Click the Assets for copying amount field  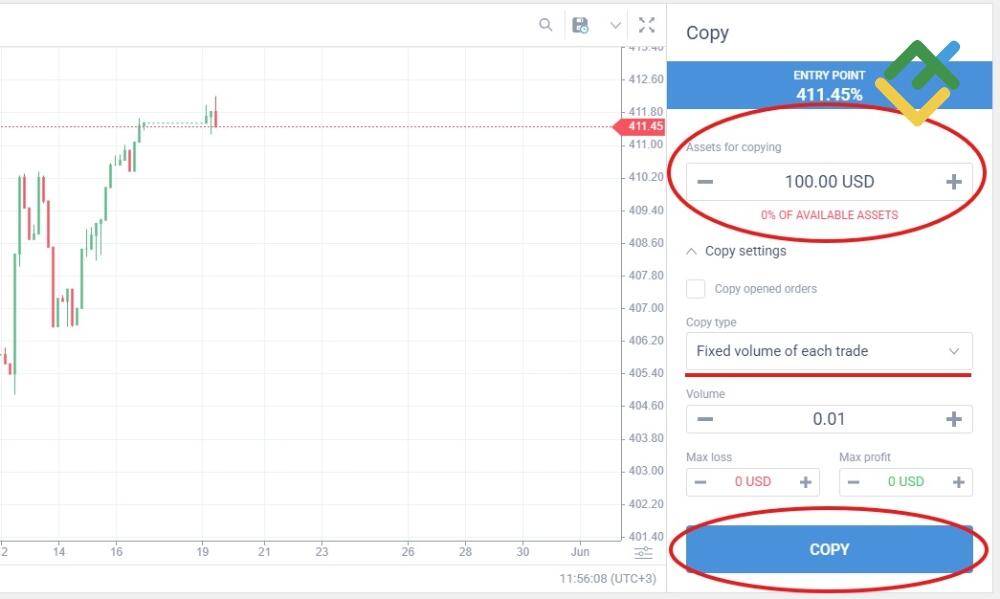(x=828, y=181)
